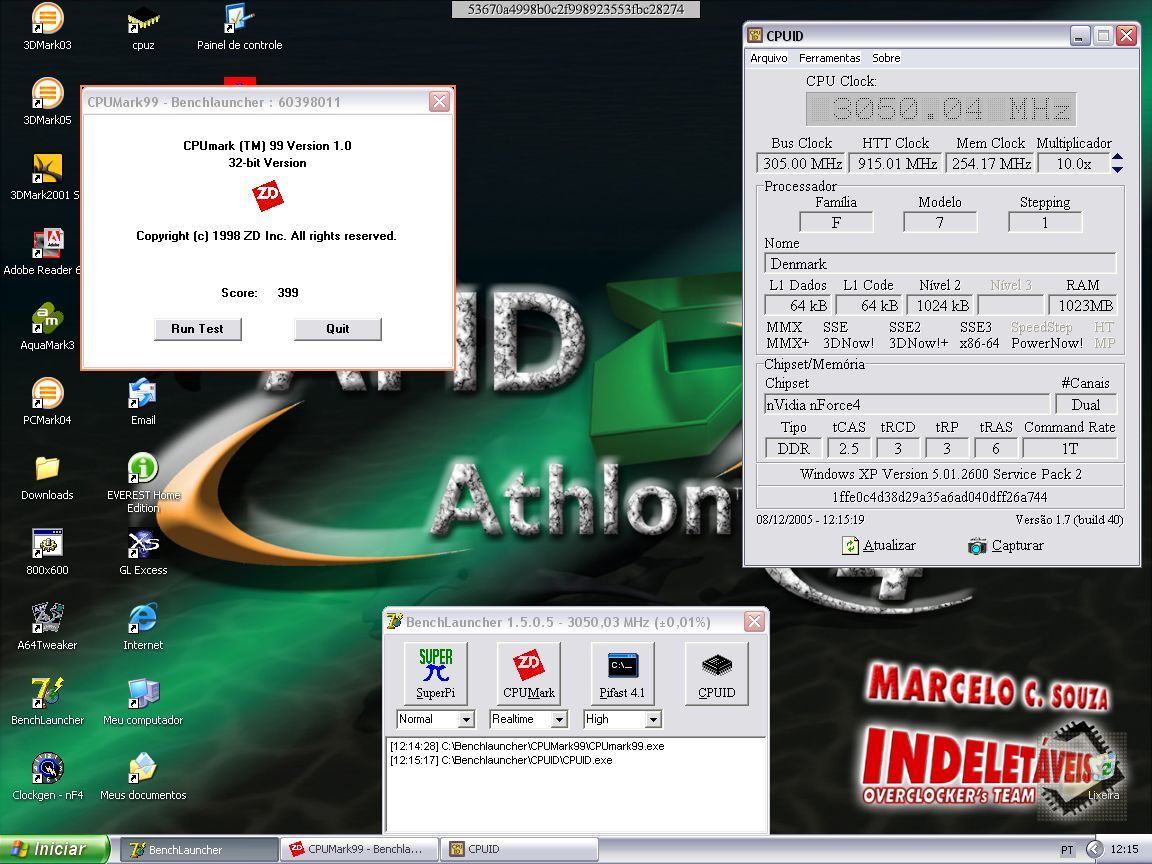Open the Arquivo menu in CPUID

[x=768, y=58]
